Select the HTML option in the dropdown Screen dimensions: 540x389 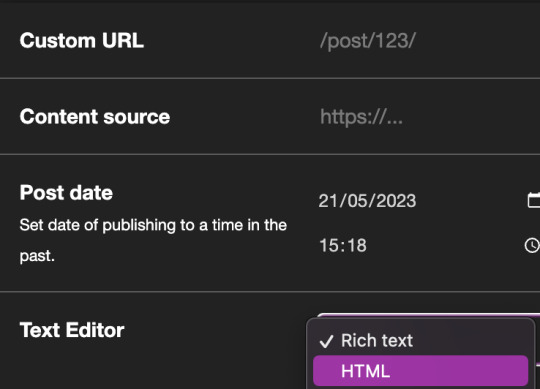[420, 371]
